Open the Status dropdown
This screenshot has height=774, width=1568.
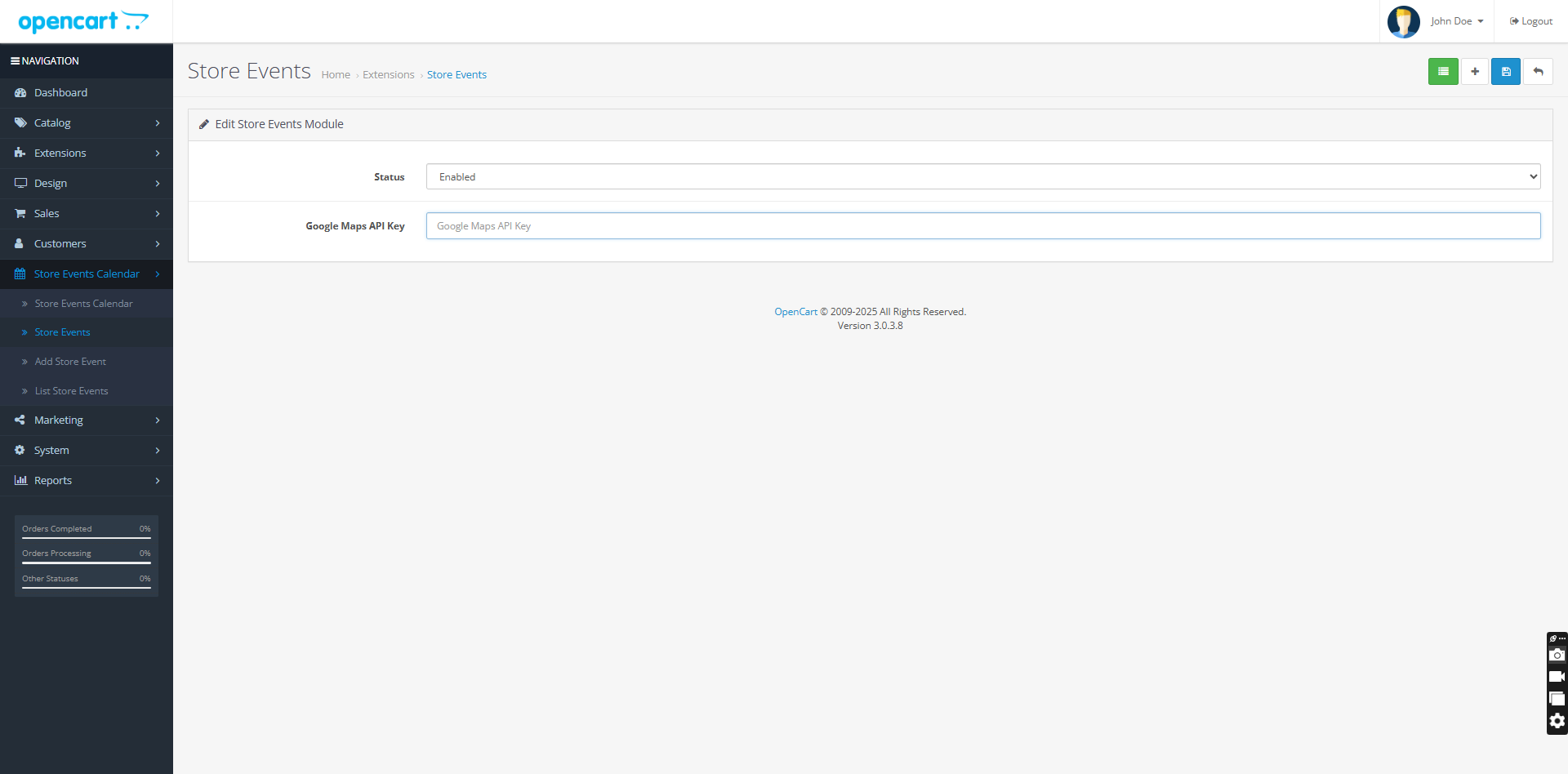tap(982, 176)
